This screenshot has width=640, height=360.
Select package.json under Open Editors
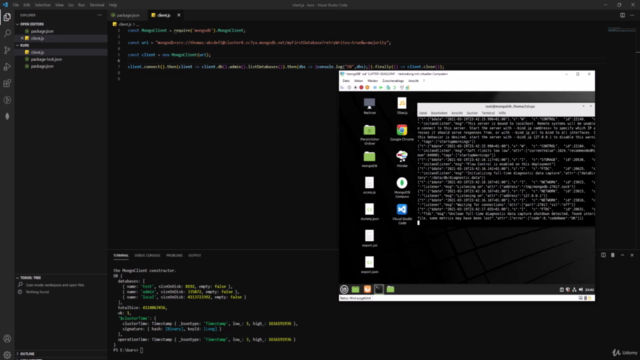61,31
